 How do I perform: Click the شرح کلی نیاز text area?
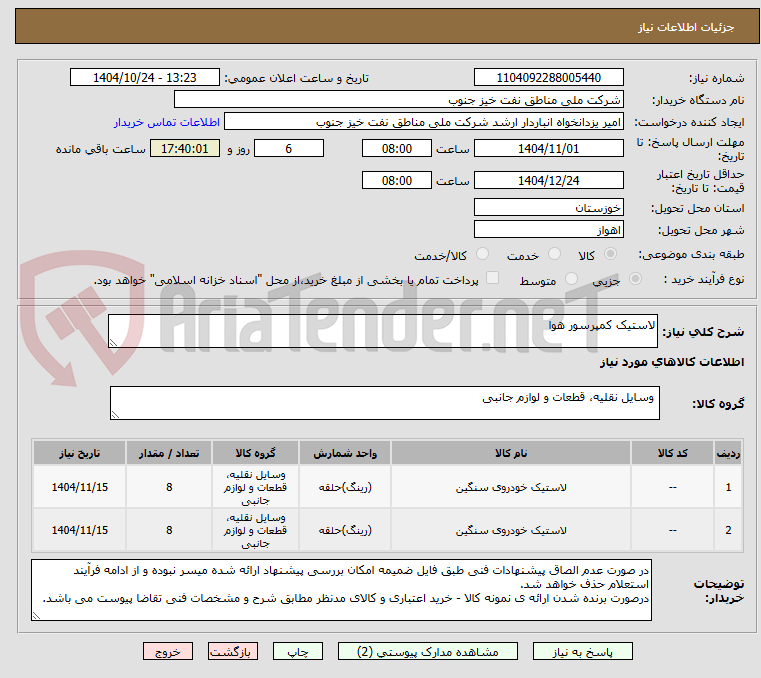pyautogui.click(x=383, y=331)
